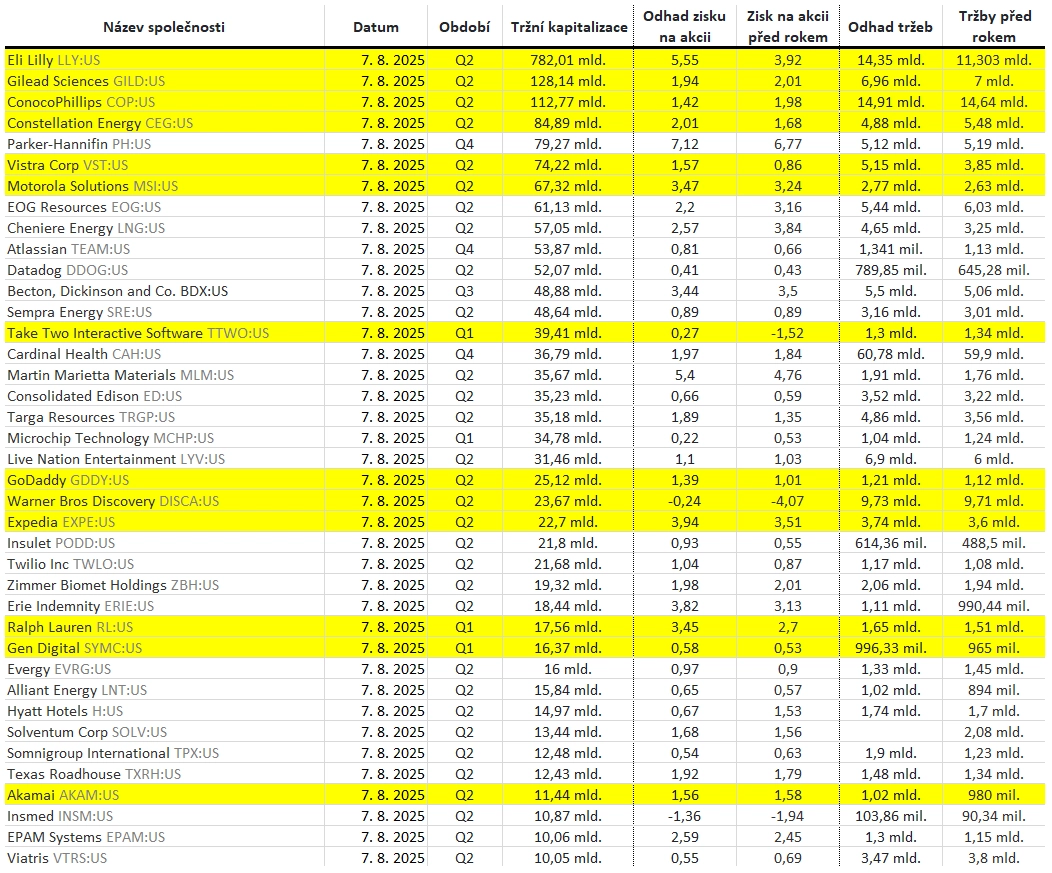The image size is (1052, 873).
Task: Select the Motorola Solutions MSI:US cell
Action: coord(164,186)
